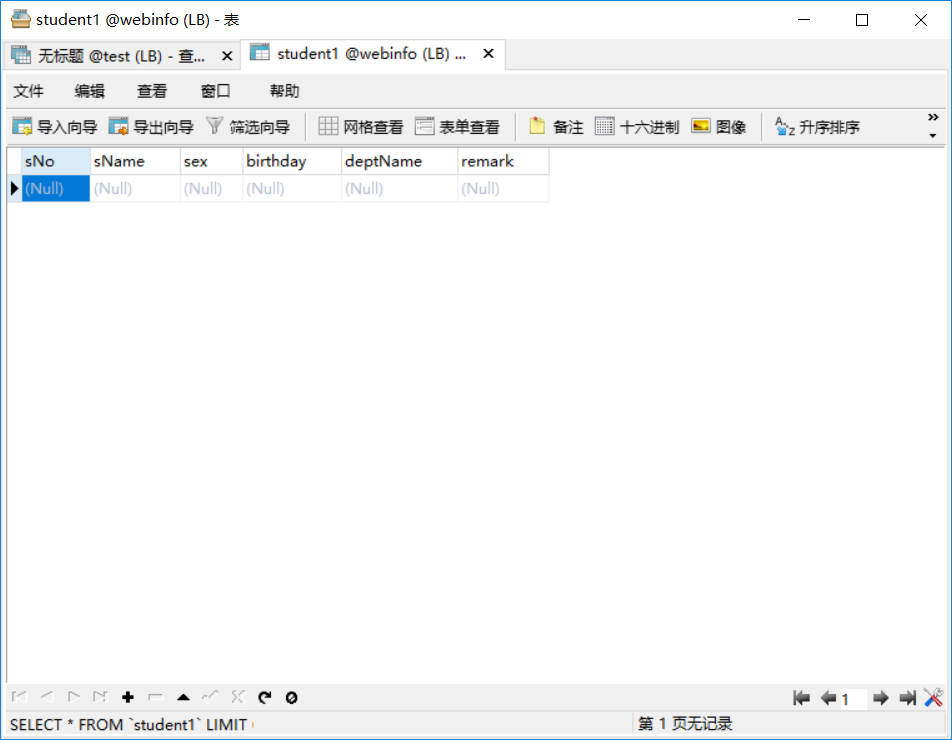952x740 pixels.
Task: Open the Import Wizard (导入向导)
Action: coord(55,127)
